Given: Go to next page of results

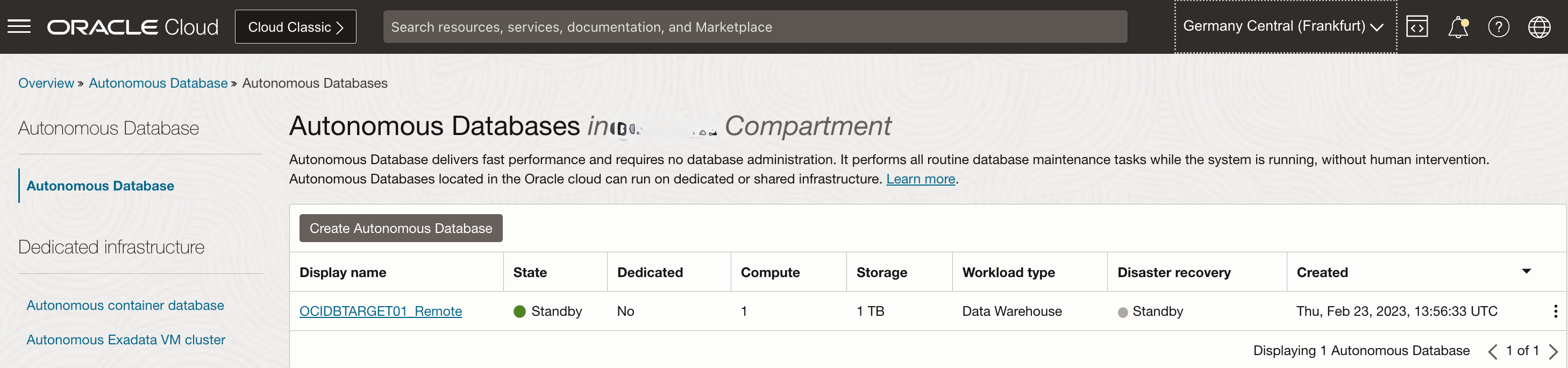Looking at the screenshot, I should click(x=1553, y=351).
